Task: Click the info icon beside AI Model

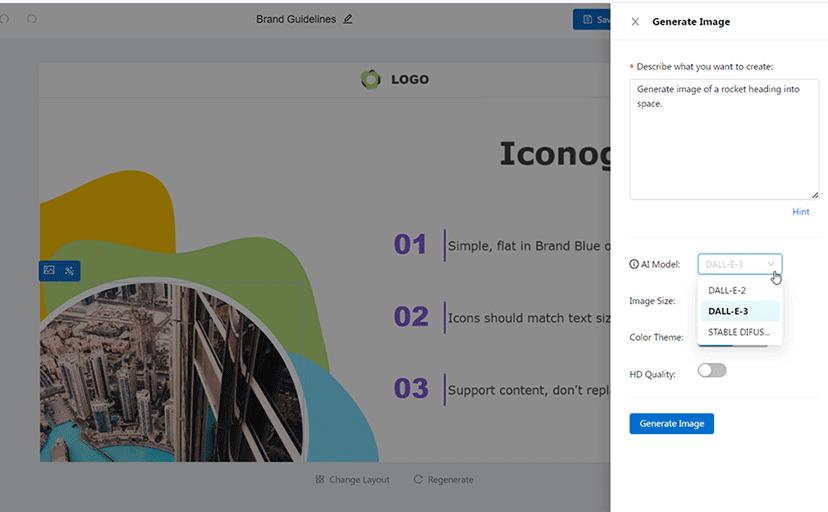Action: [634, 265]
